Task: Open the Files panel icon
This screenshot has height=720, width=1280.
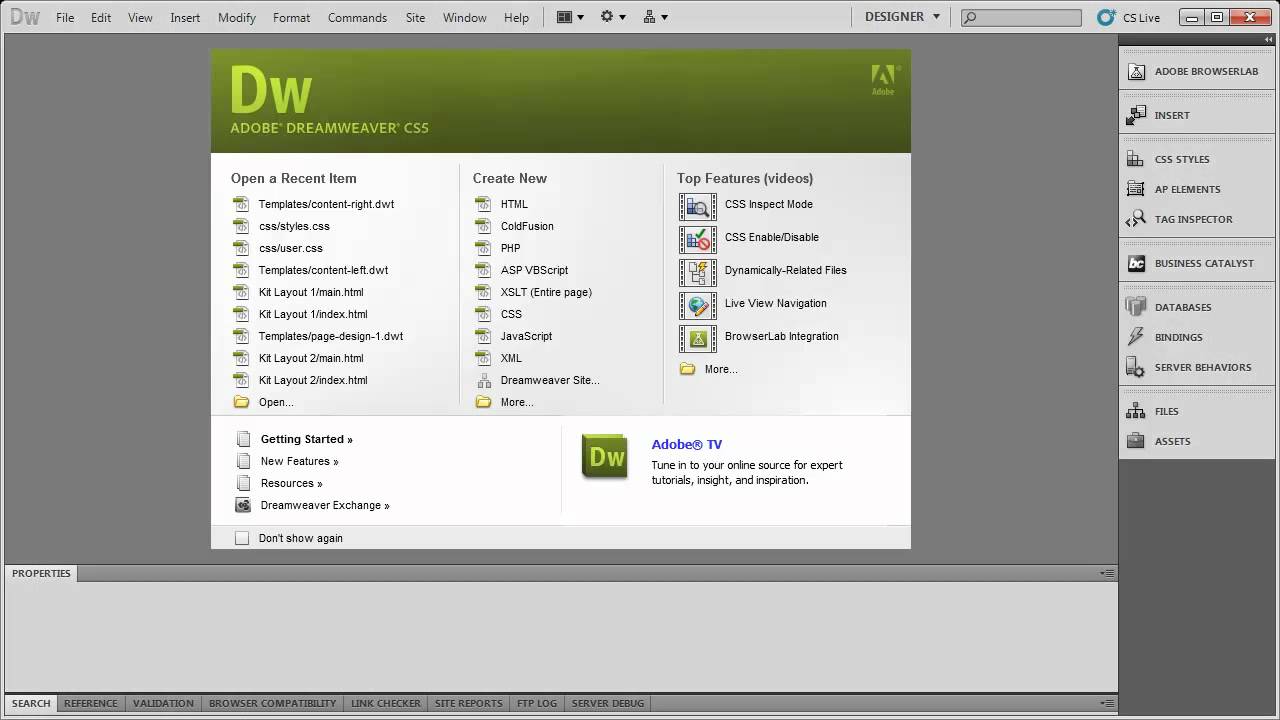Action: [x=1135, y=411]
